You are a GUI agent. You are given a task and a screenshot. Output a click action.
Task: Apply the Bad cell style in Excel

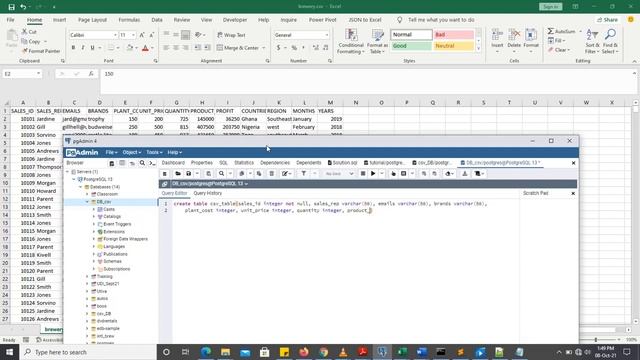tap(454, 35)
